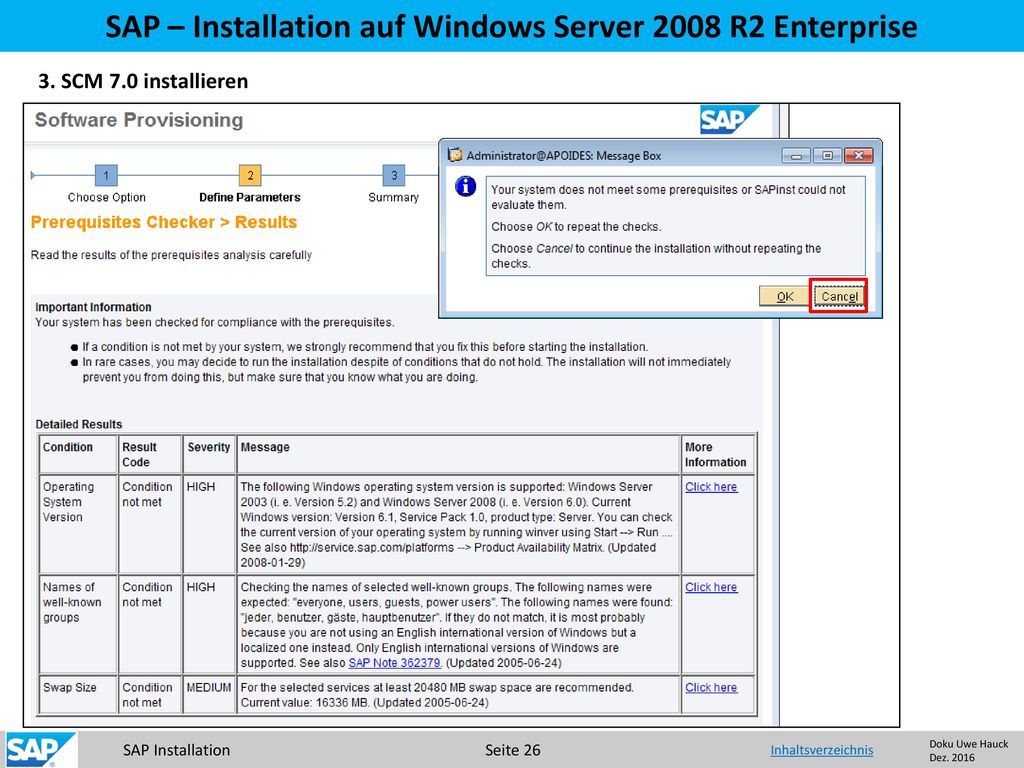Go to Inhaltsverzeichnis link
Image resolution: width=1024 pixels, height=768 pixels.
pos(822,750)
